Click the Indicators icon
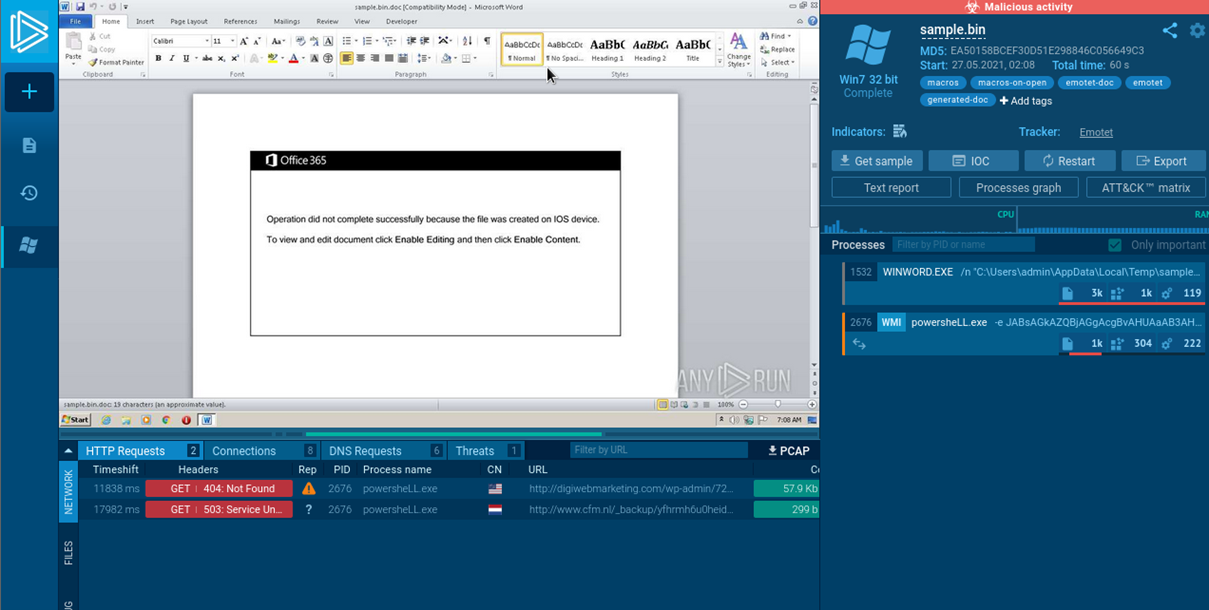 point(900,132)
